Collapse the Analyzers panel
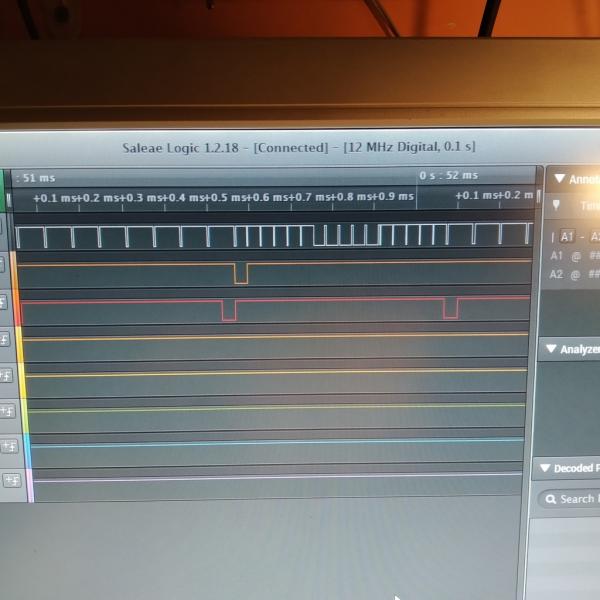 [x=550, y=349]
